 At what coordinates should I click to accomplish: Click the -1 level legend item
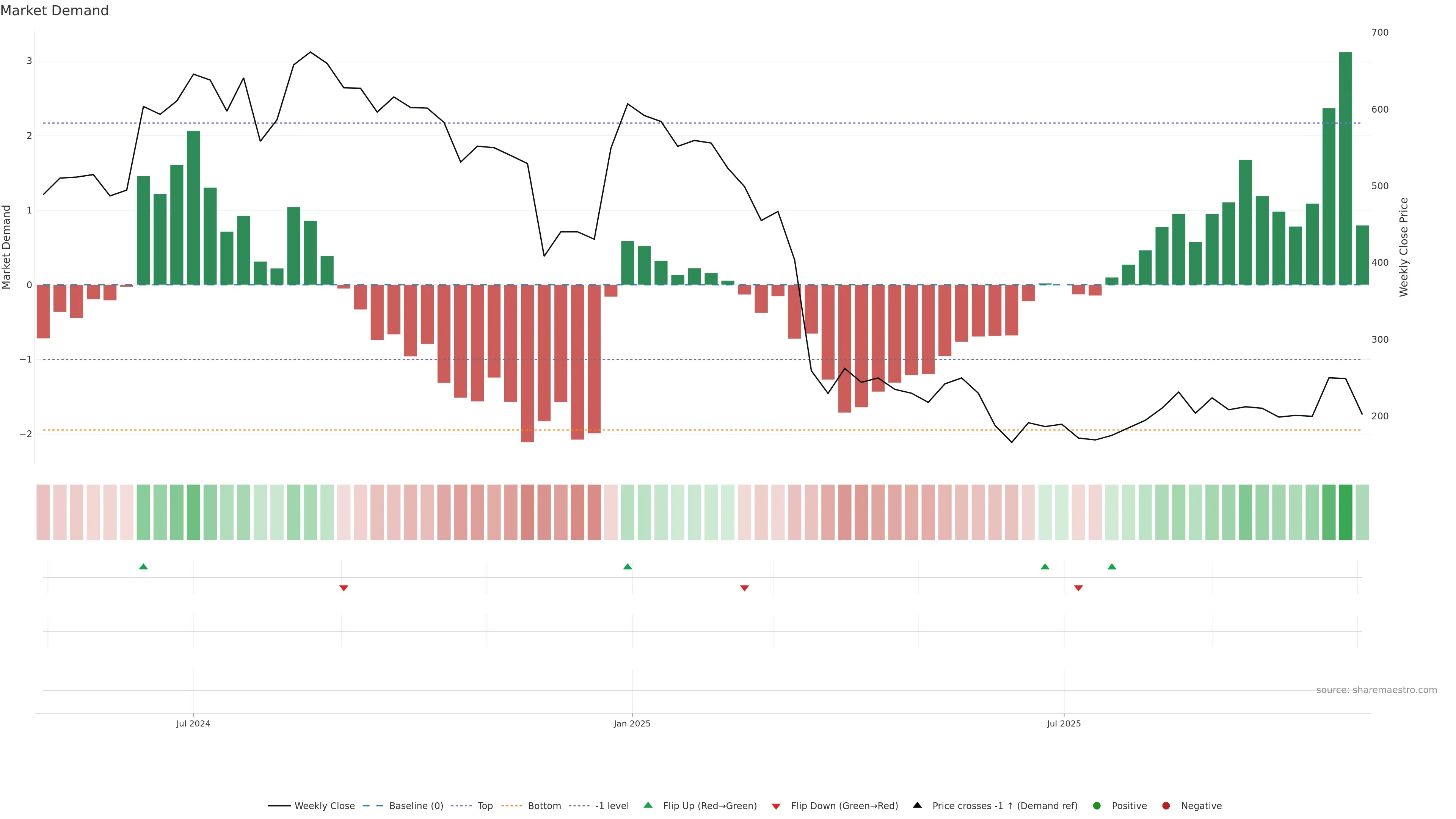(x=612, y=806)
